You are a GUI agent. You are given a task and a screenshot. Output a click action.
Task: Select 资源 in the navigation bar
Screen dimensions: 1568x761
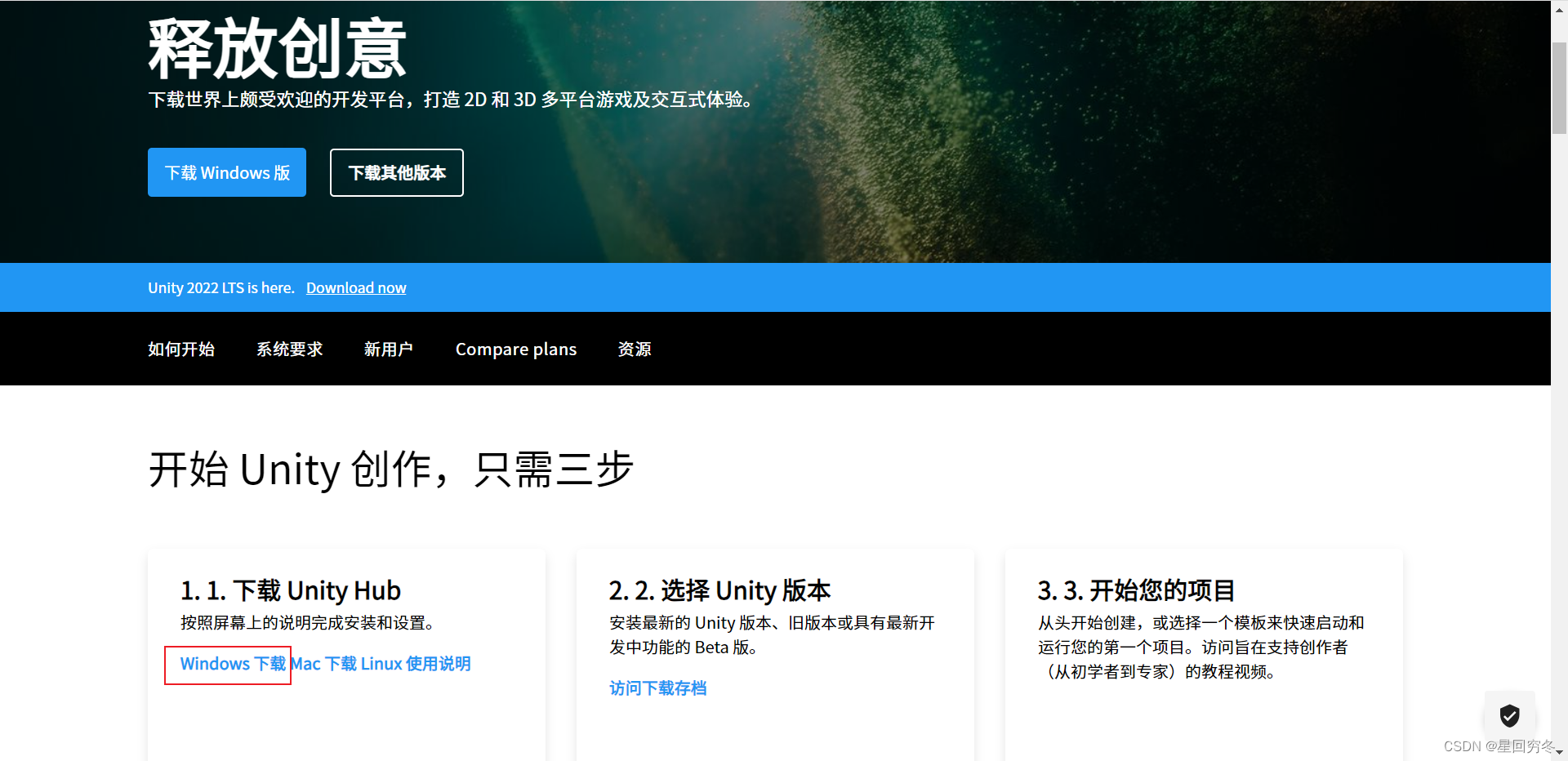[635, 349]
